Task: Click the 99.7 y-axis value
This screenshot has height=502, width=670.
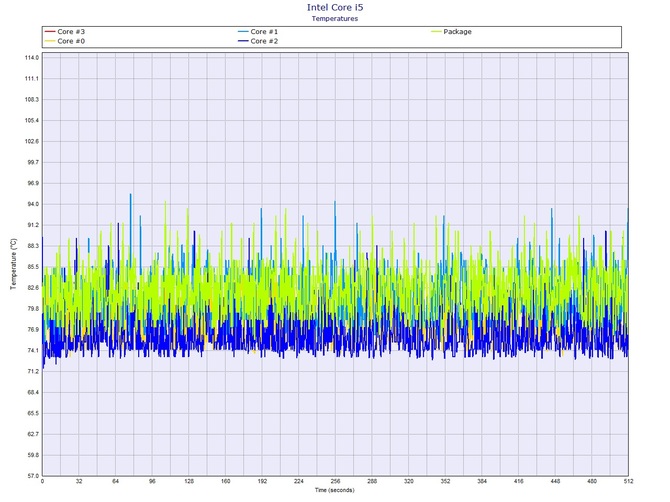Action: point(34,162)
